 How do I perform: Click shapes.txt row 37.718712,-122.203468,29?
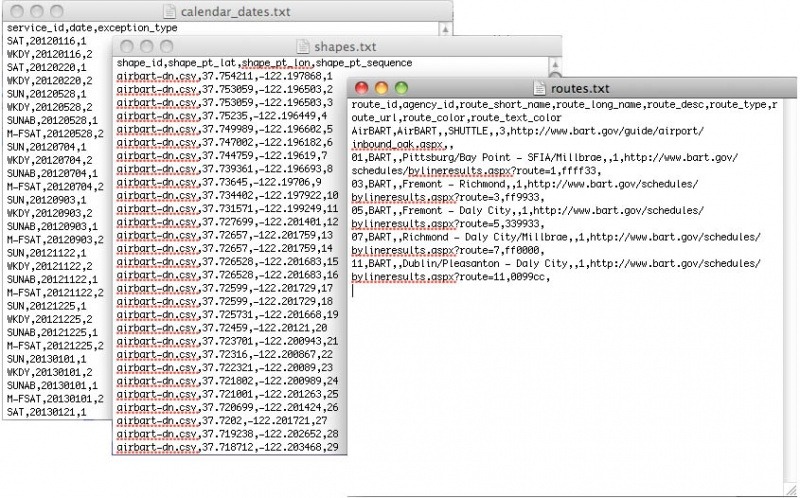tap(228, 447)
